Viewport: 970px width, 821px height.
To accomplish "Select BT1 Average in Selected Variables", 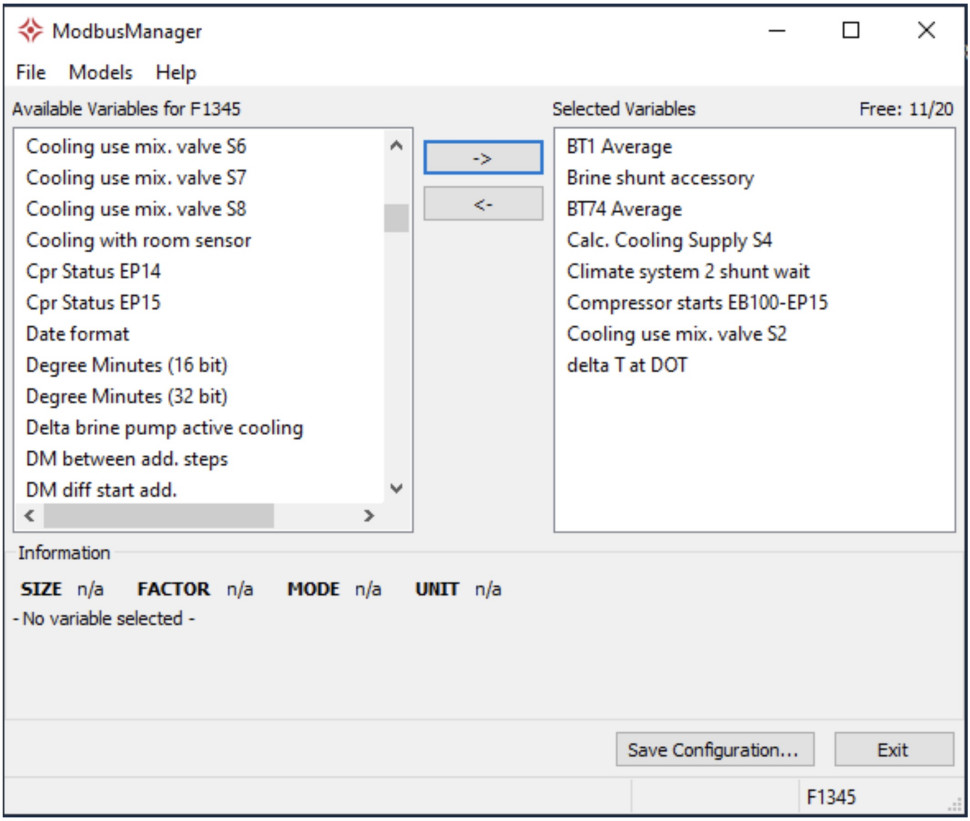I will point(619,147).
